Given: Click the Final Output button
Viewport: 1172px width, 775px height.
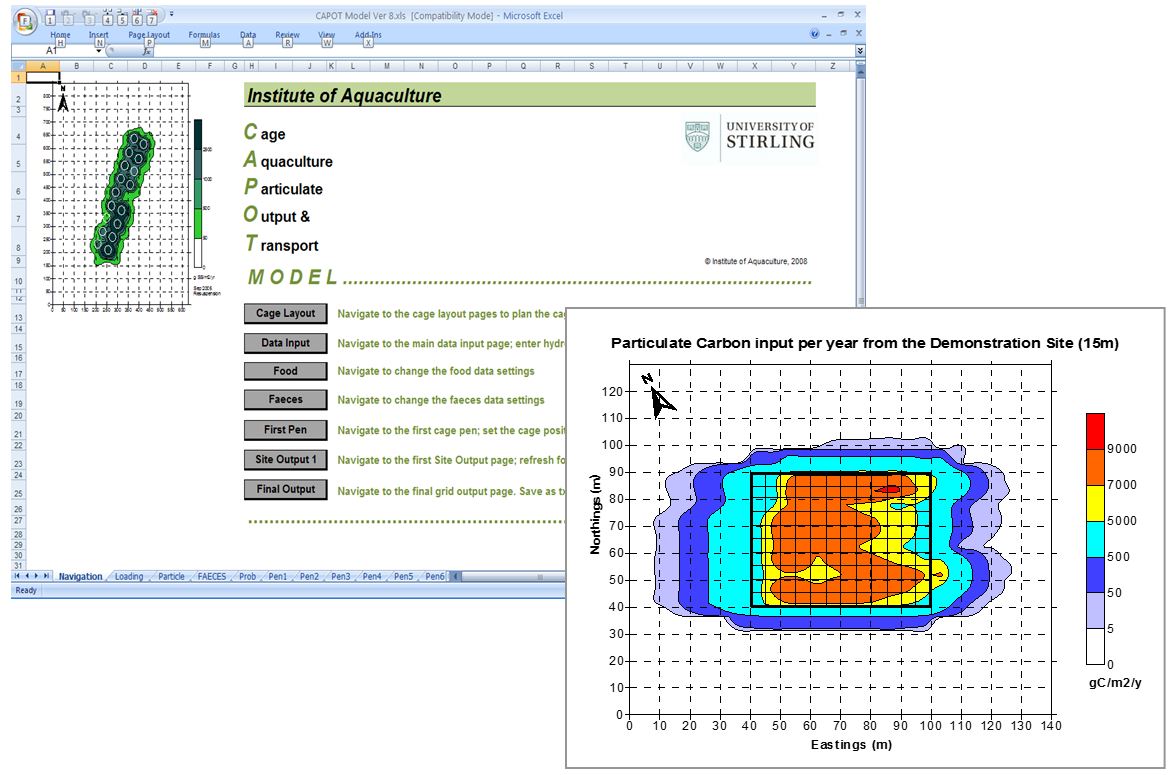Looking at the screenshot, I should tap(286, 490).
